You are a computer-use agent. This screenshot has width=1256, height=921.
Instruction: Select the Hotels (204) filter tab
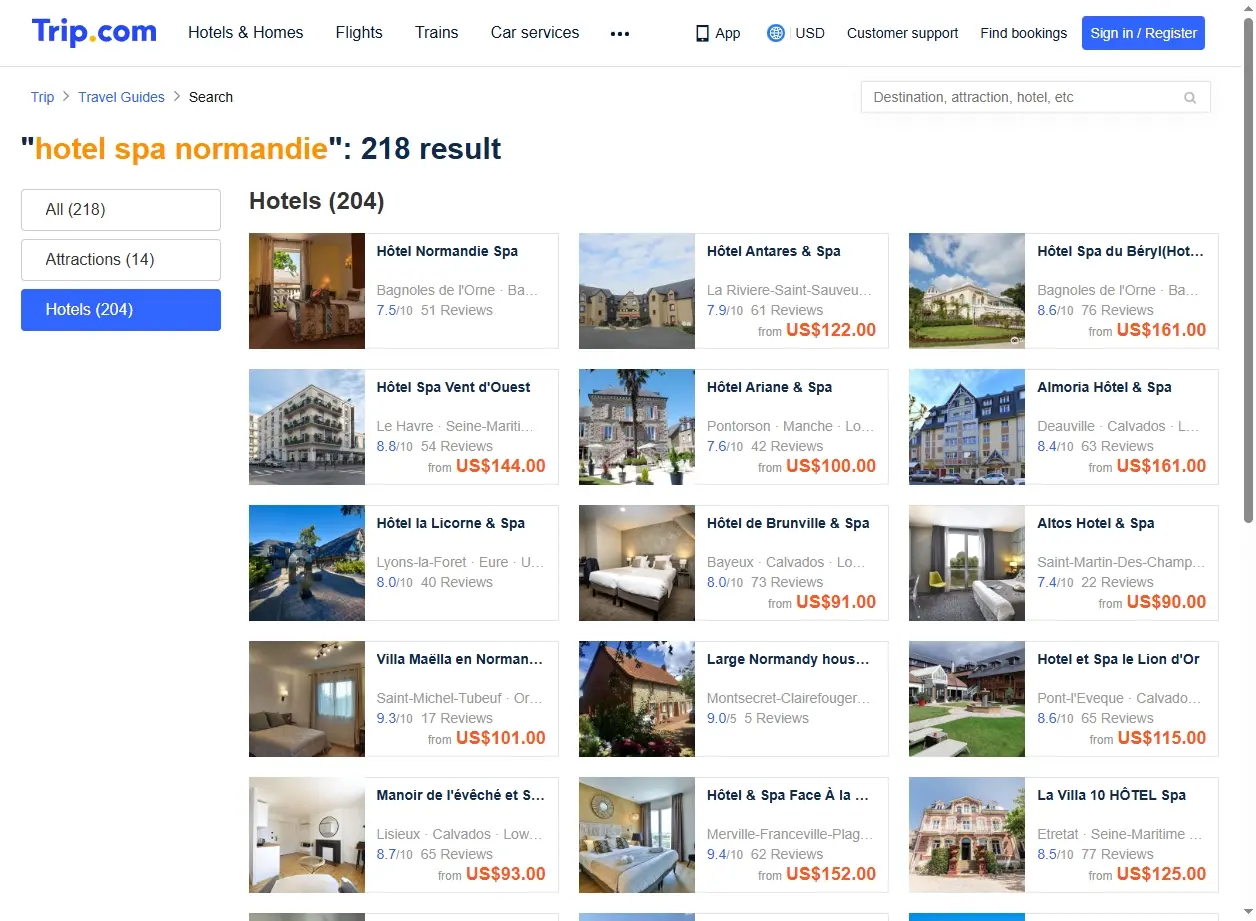click(x=121, y=310)
